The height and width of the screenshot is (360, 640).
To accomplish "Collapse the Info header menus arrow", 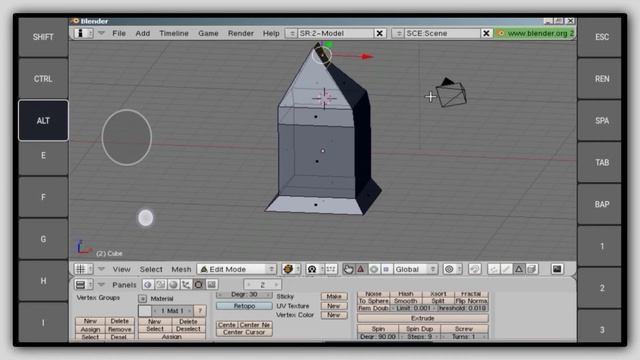I will tap(101, 33).
